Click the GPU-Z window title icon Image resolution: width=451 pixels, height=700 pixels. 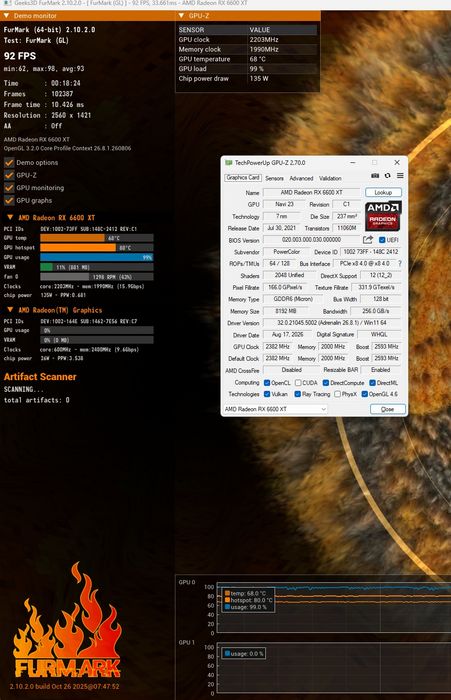pyautogui.click(x=229, y=162)
